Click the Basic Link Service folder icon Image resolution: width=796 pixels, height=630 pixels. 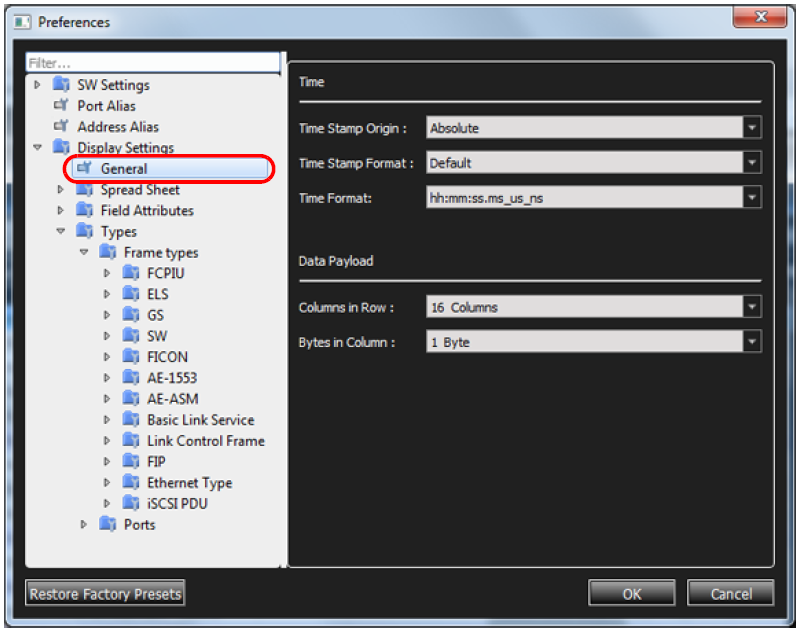pos(131,419)
